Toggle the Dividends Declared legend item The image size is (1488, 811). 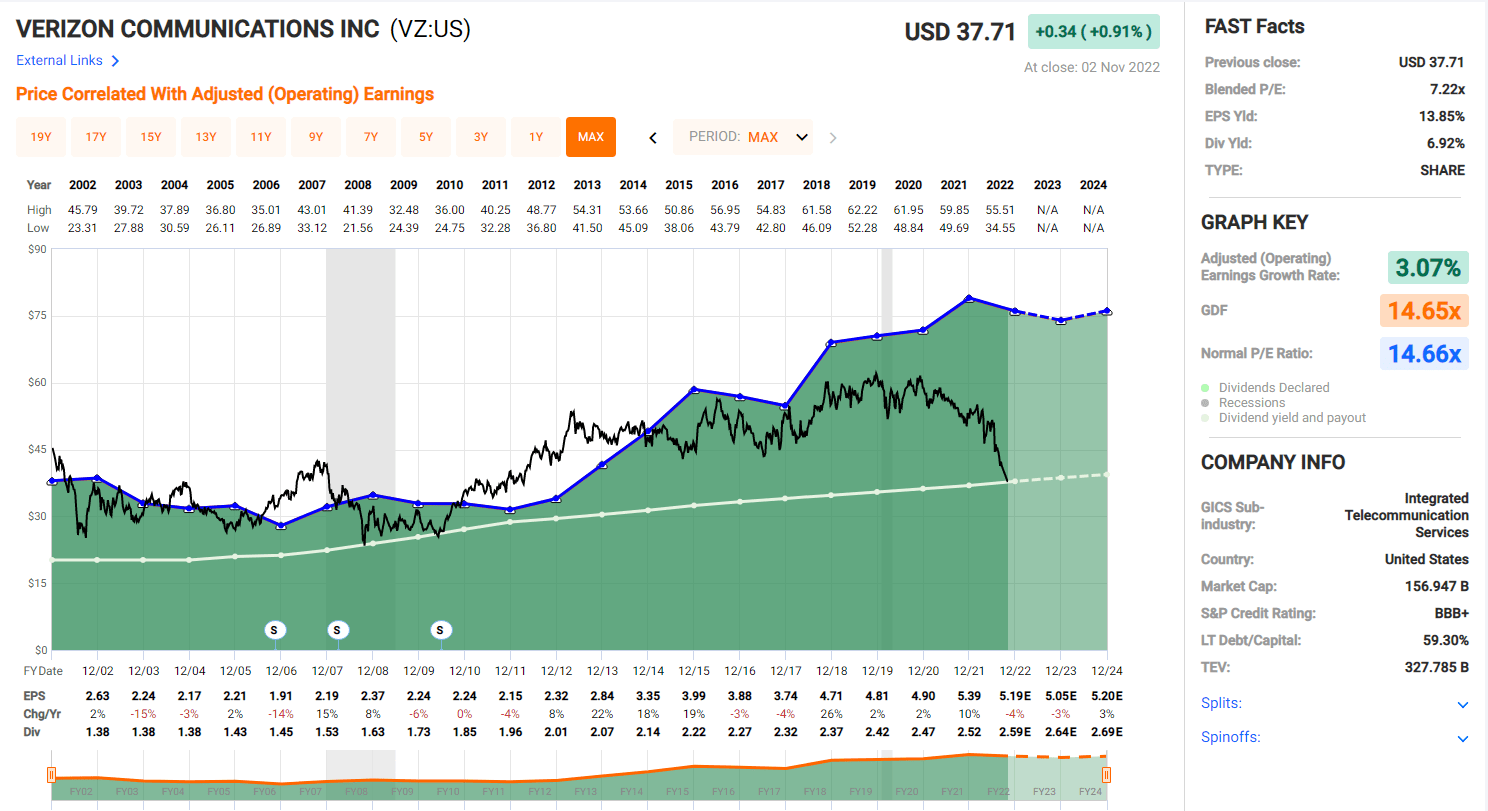(1266, 387)
